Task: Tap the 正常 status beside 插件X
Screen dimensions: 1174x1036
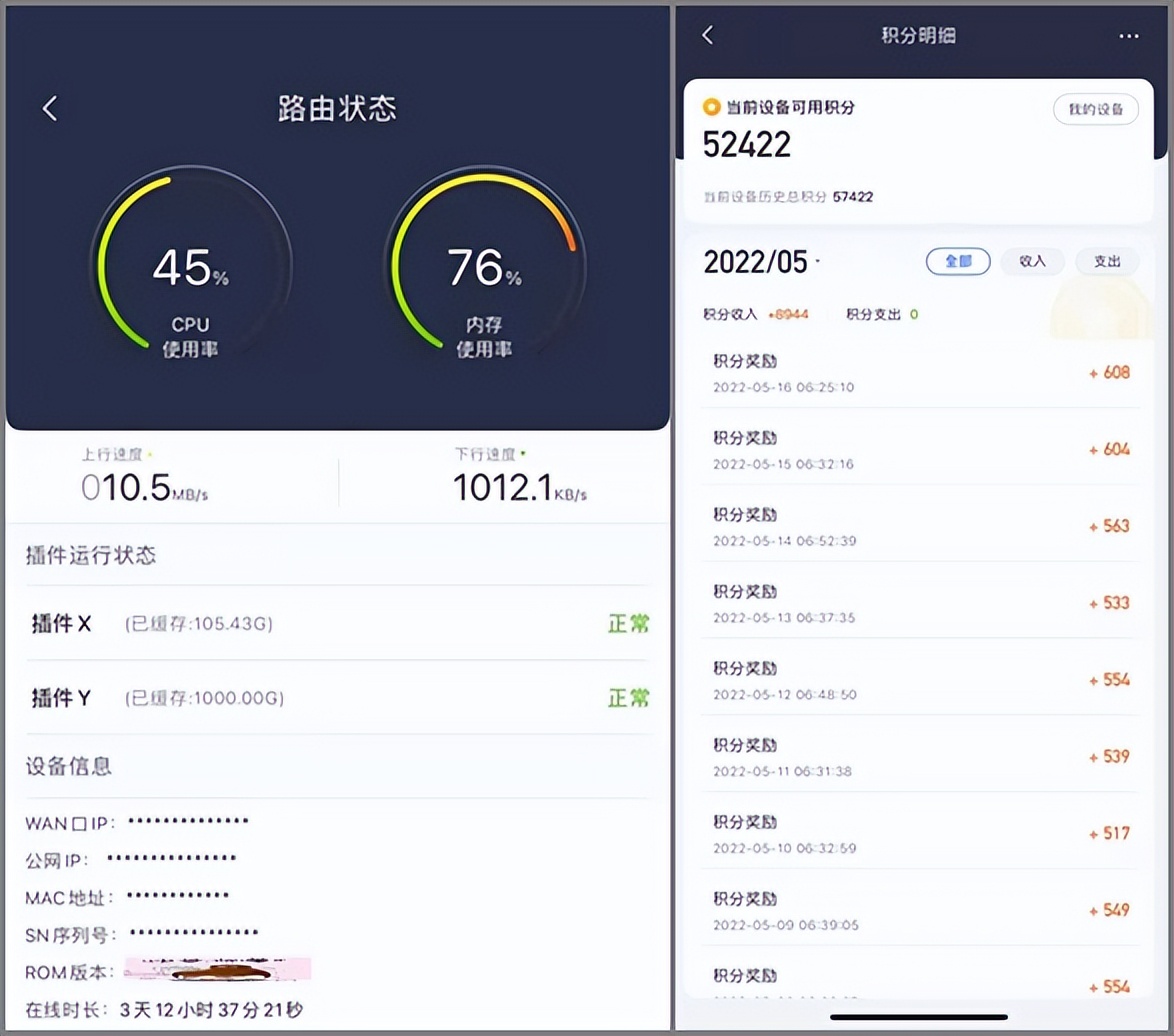Action: [x=630, y=623]
